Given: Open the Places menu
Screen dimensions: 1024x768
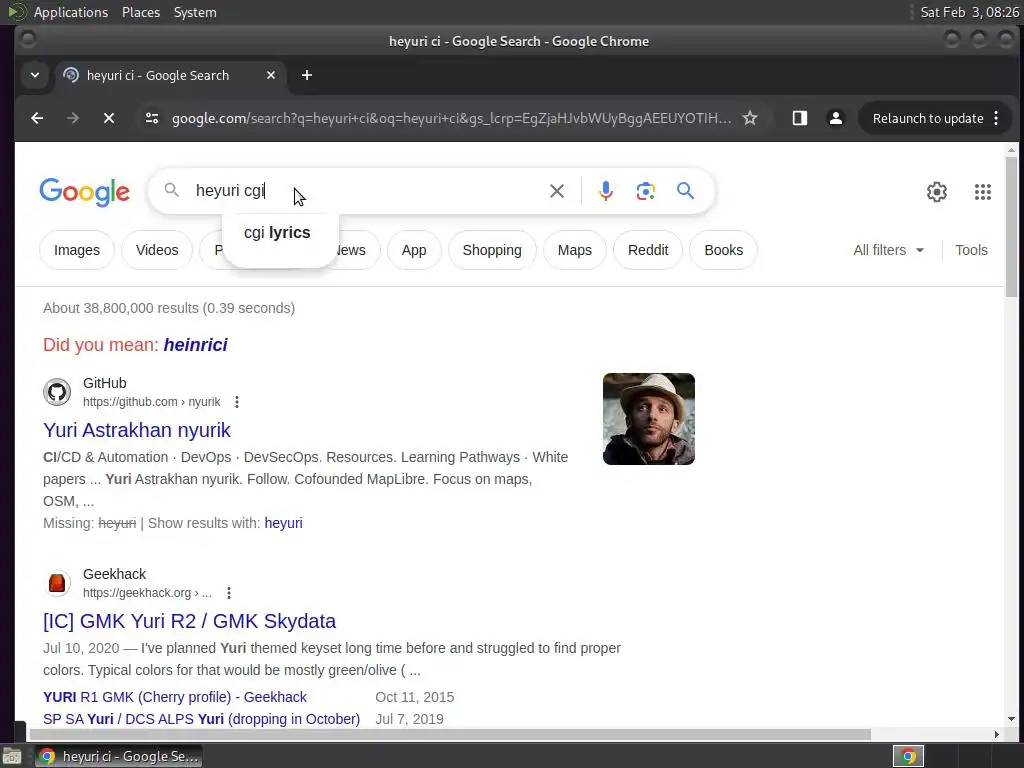Looking at the screenshot, I should (x=141, y=12).
